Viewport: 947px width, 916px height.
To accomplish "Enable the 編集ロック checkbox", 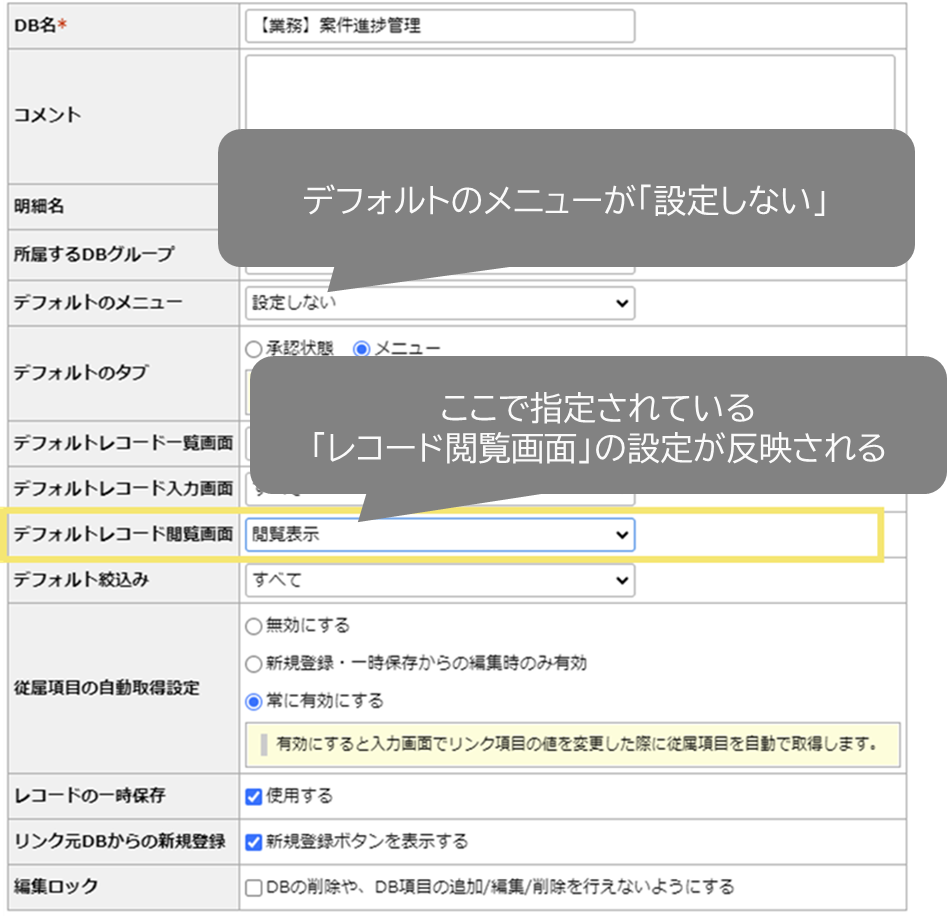I will click(x=253, y=886).
